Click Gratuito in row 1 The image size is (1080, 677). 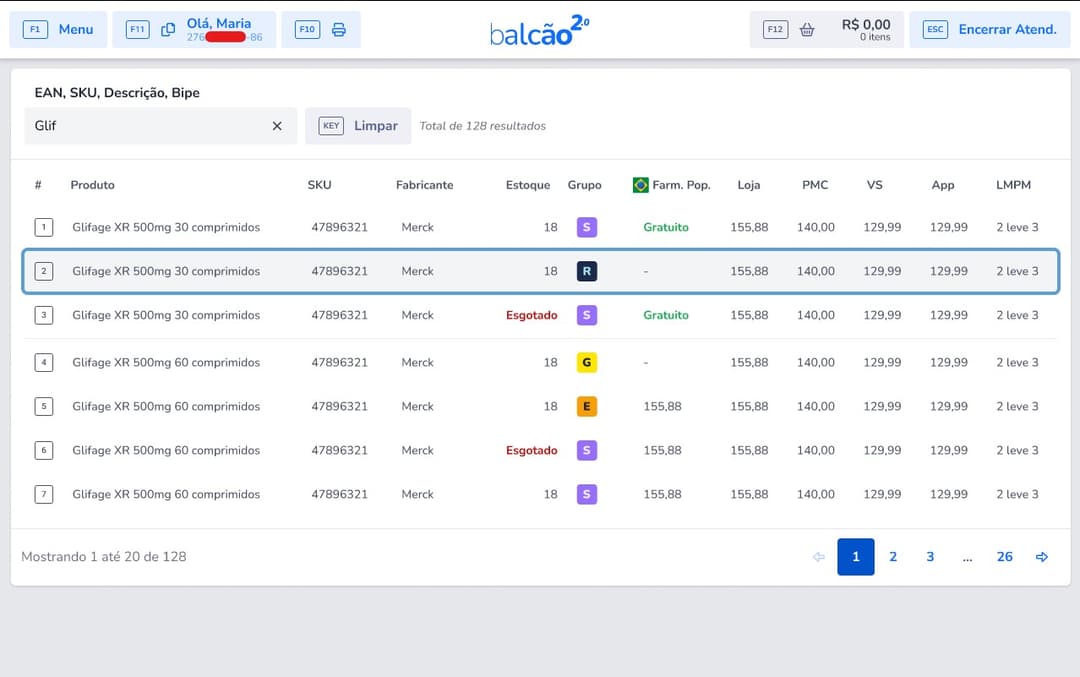pyautogui.click(x=666, y=227)
